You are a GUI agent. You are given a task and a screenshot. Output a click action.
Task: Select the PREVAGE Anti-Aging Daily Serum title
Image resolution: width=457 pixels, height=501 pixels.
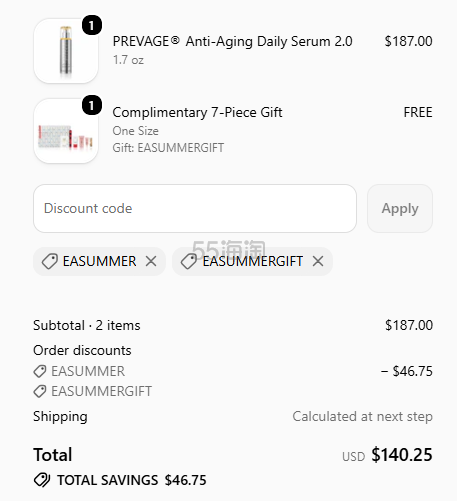pos(232,41)
